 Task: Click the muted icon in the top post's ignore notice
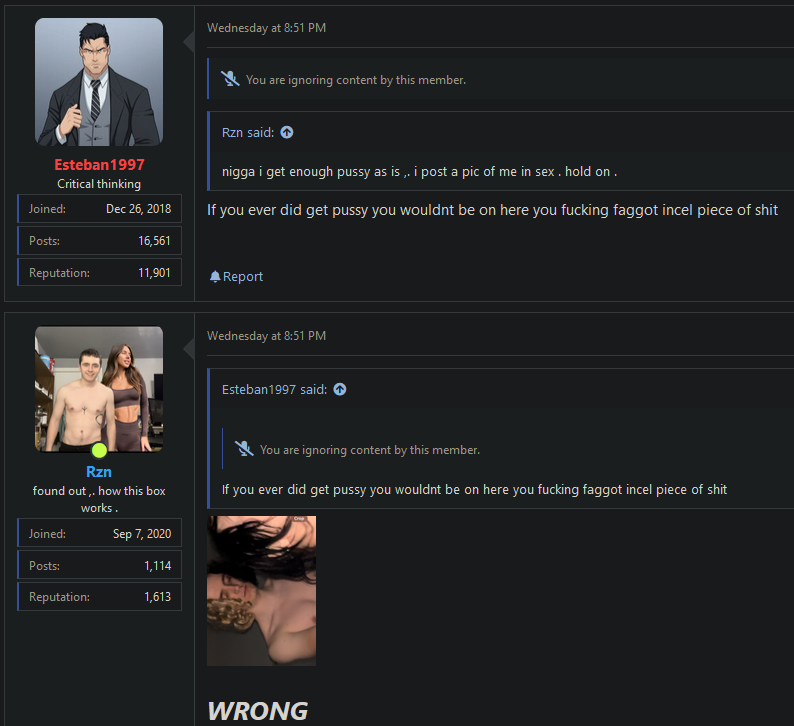pyautogui.click(x=230, y=79)
